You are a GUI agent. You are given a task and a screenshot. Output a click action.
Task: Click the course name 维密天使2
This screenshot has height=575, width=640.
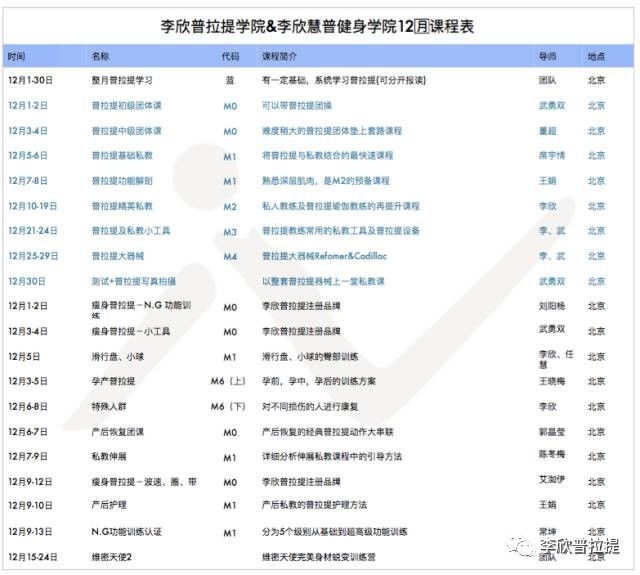click(x=111, y=557)
